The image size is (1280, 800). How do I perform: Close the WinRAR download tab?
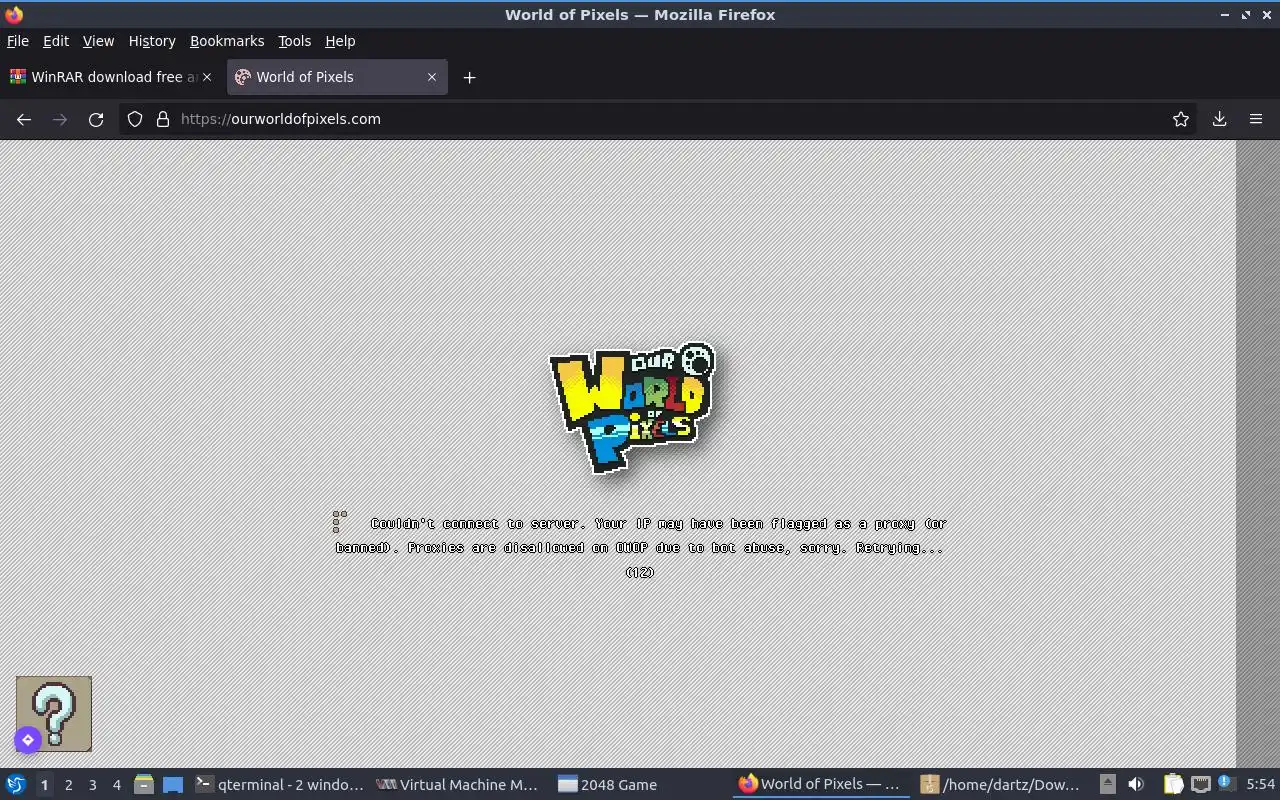(x=207, y=77)
